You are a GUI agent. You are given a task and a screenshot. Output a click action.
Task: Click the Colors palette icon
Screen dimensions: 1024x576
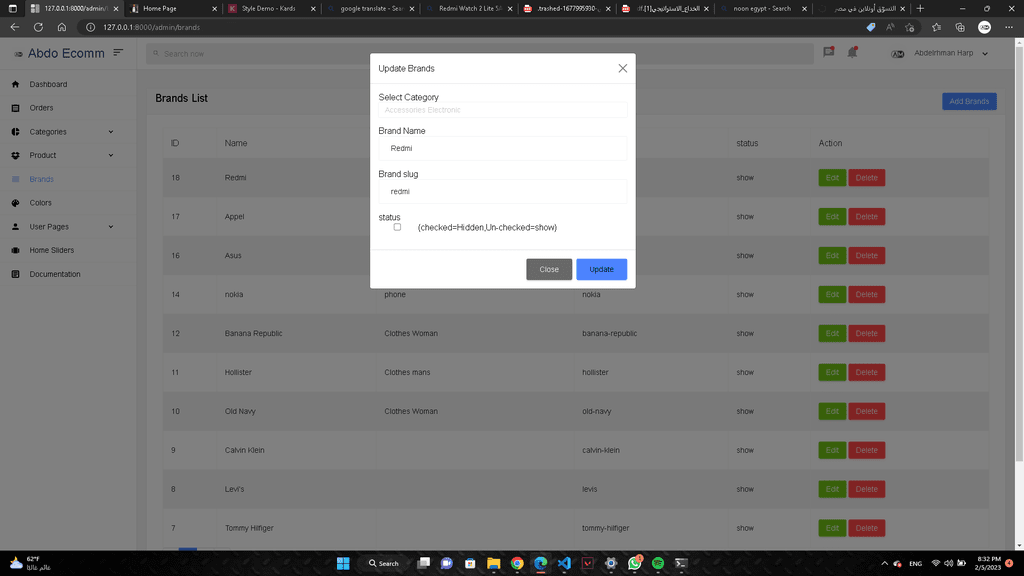tap(16, 203)
